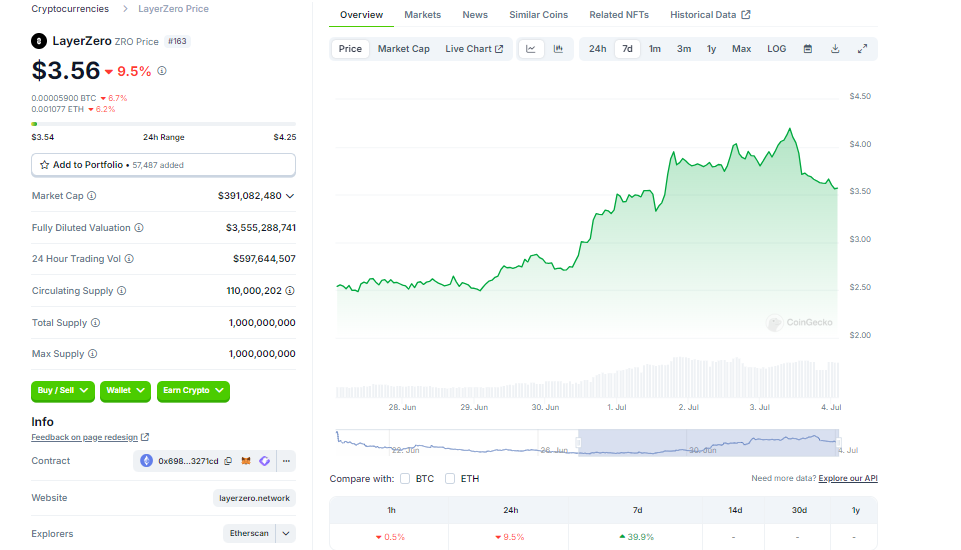Click the LayerZero coin logo

click(x=39, y=41)
